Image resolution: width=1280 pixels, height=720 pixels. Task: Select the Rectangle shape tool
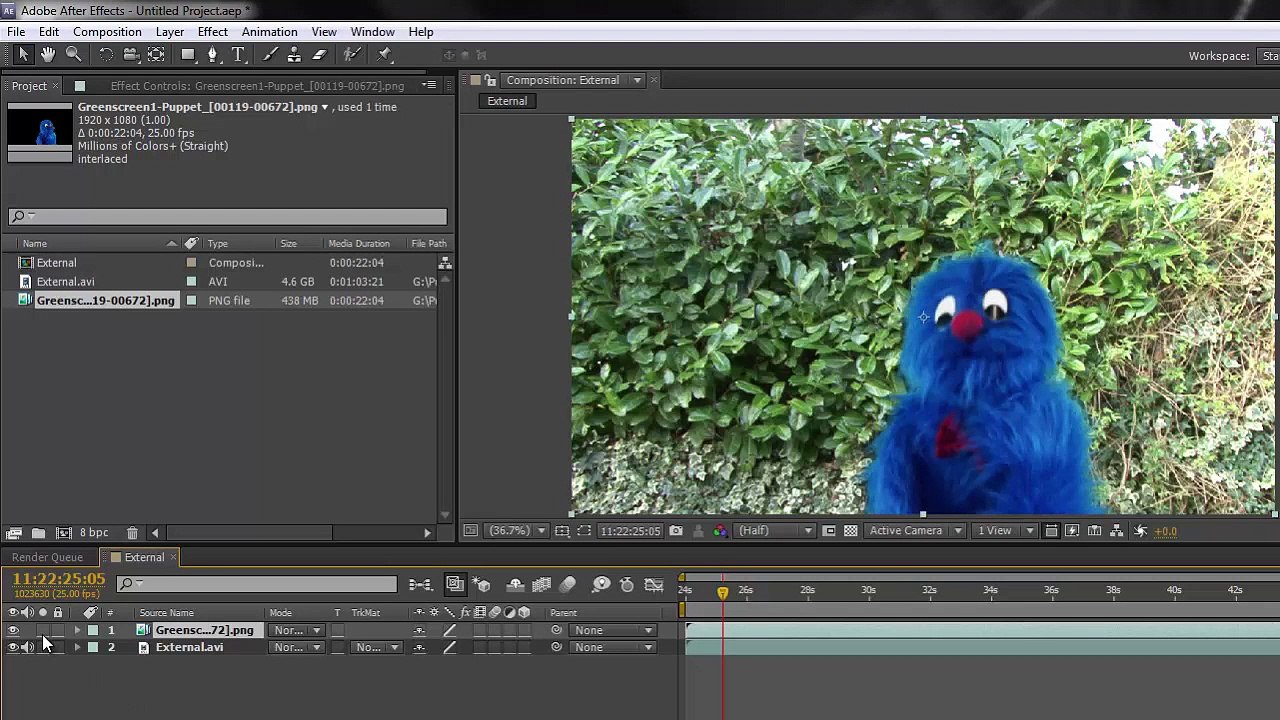coord(188,55)
